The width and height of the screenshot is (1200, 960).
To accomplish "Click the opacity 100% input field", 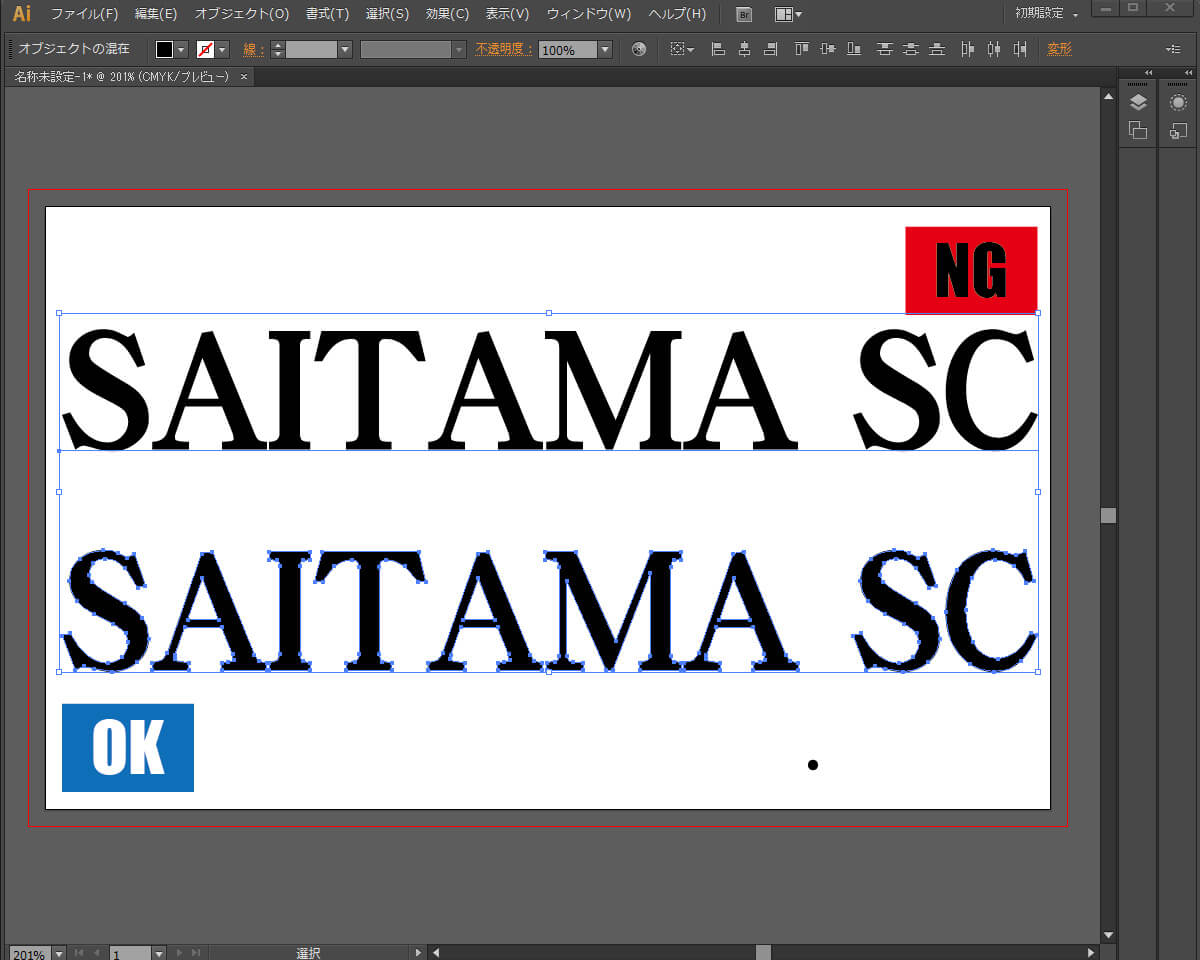I will pos(568,49).
